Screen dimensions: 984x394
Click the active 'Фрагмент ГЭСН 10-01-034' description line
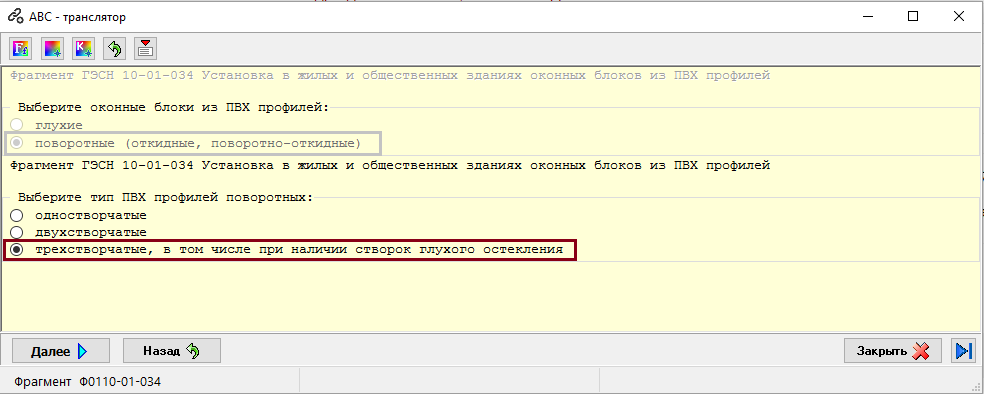390,166
